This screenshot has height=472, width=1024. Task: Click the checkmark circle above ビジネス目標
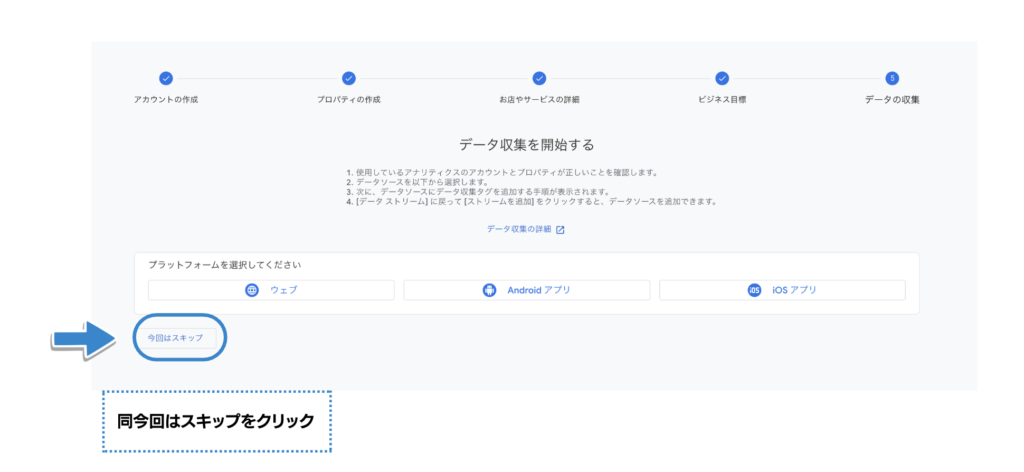722,78
